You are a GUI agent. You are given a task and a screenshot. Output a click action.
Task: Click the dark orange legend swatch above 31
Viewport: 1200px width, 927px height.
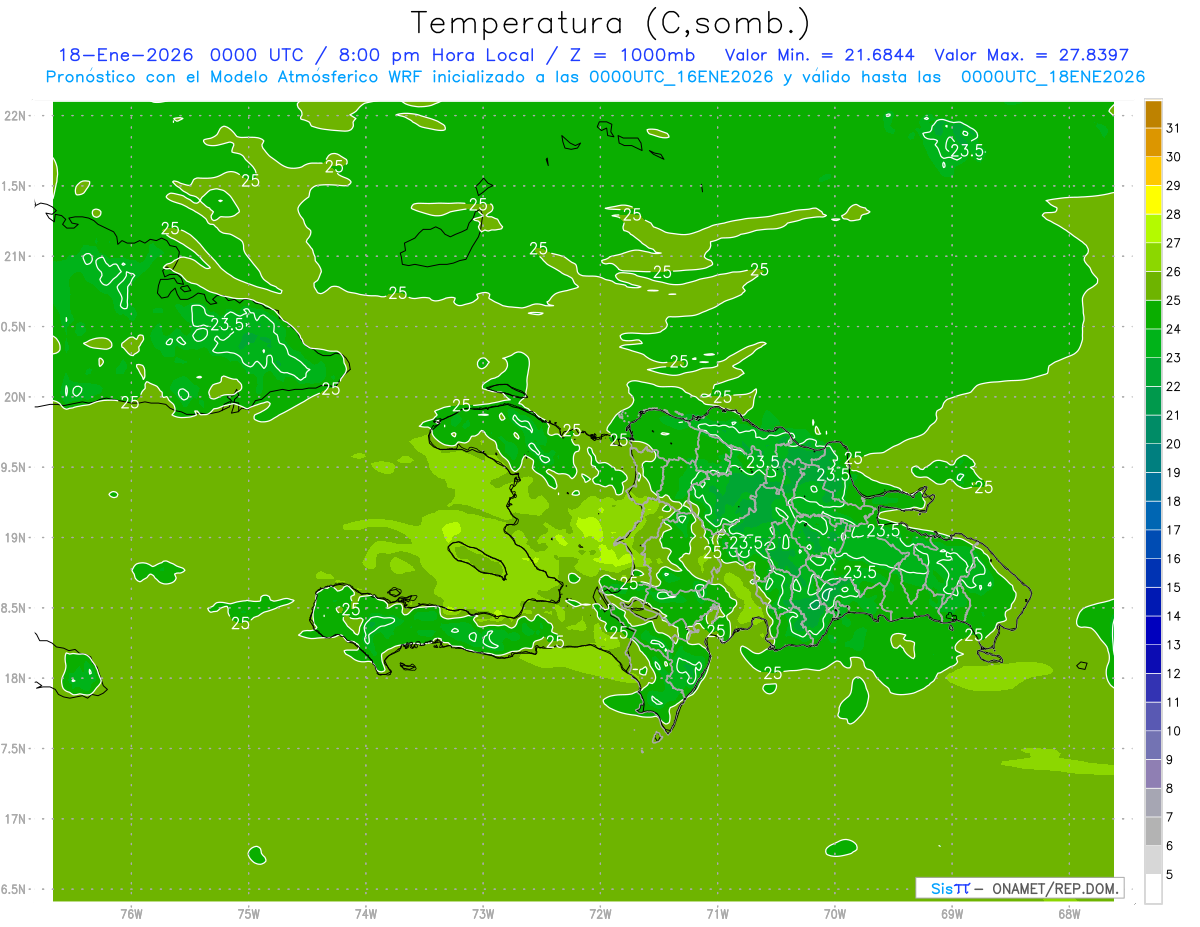point(1153,114)
